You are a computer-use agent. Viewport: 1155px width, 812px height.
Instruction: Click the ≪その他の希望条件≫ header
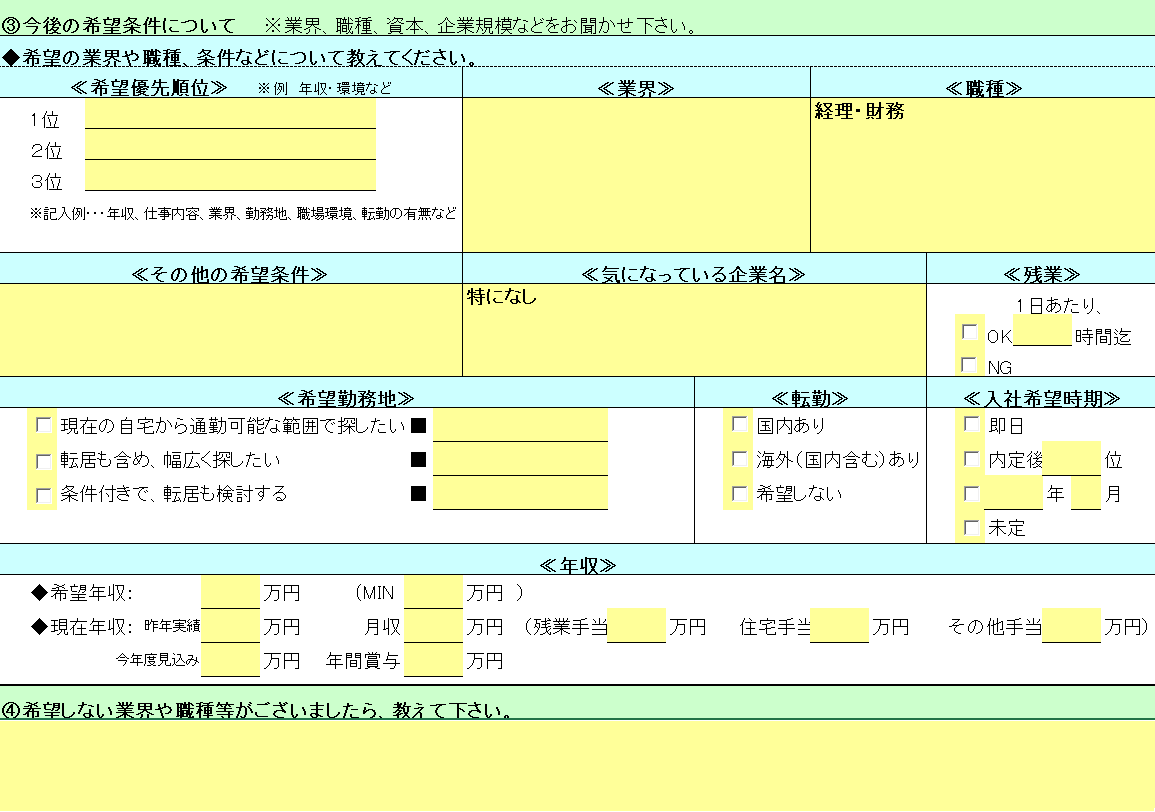(229, 274)
